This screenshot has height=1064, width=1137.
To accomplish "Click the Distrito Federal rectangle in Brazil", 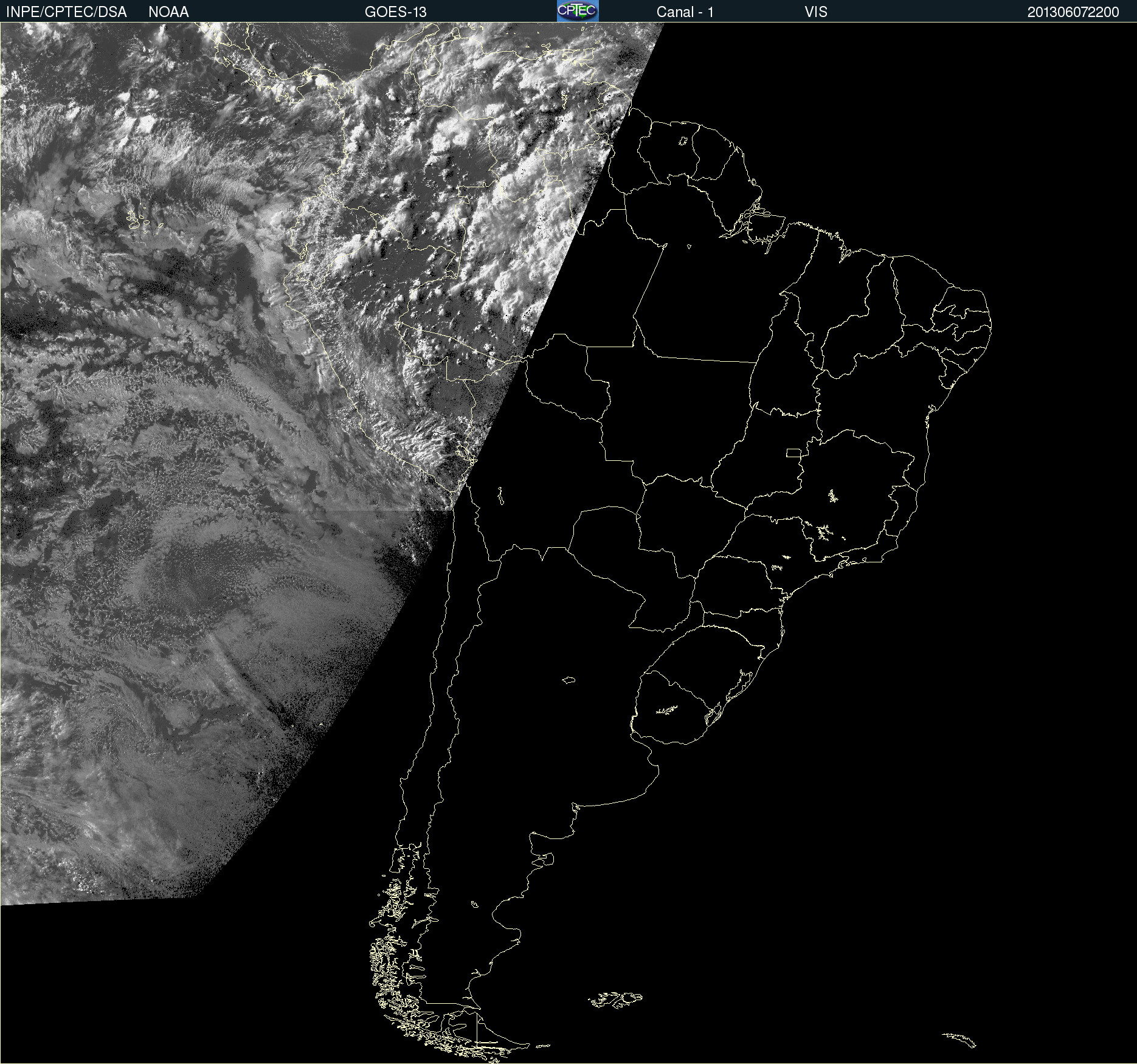I will click(x=793, y=452).
